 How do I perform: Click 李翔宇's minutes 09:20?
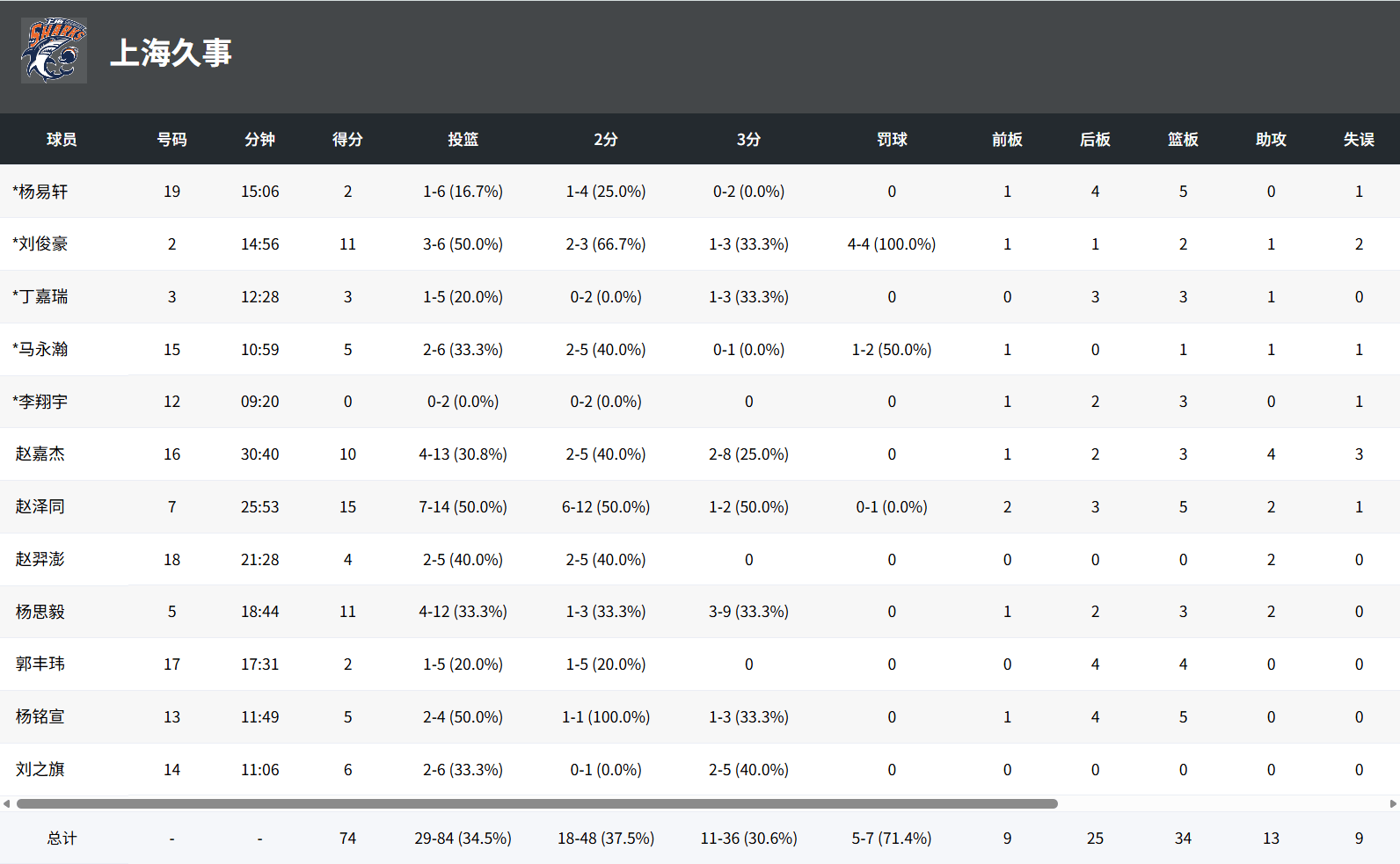click(259, 402)
